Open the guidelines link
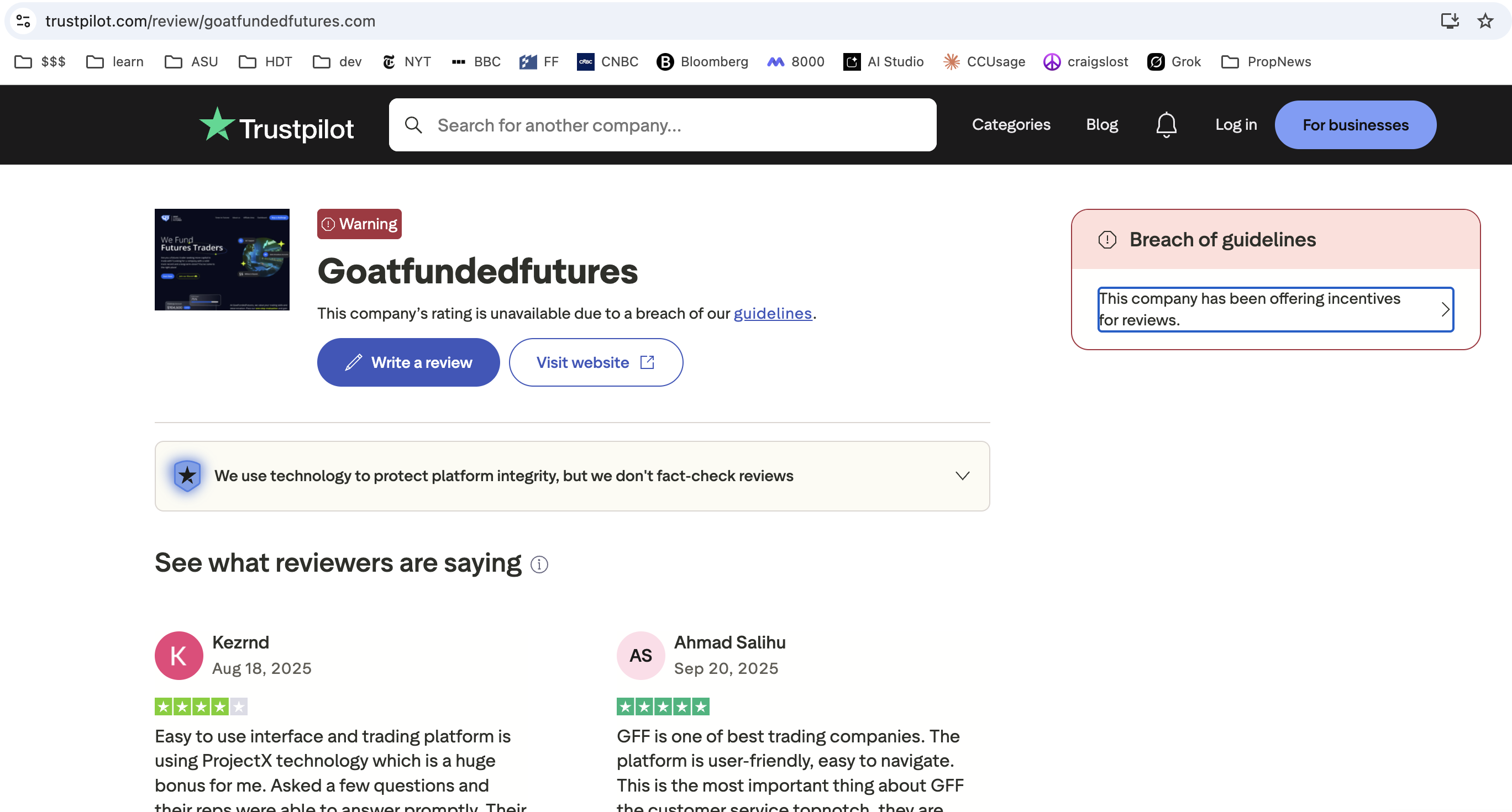Image resolution: width=1512 pixels, height=812 pixels. click(x=772, y=313)
